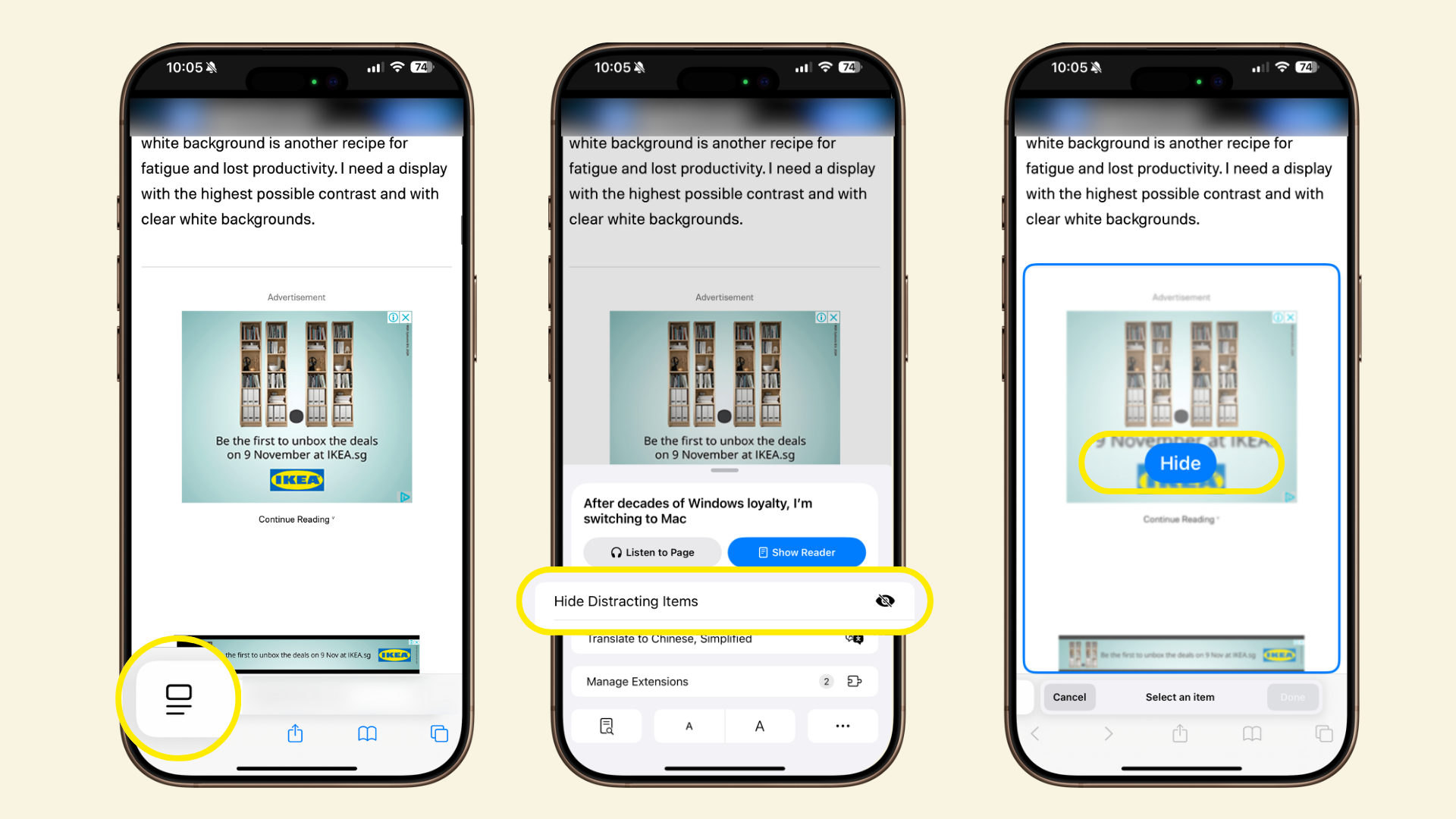
Task: Tap the Tabs icon in toolbar
Action: click(x=436, y=734)
